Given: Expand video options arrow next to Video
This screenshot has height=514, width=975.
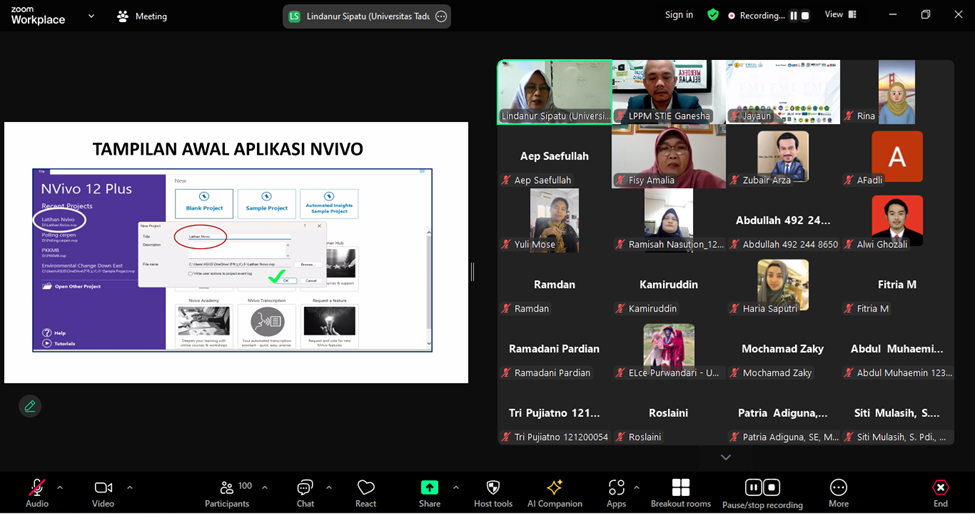Looking at the screenshot, I should 129,488.
